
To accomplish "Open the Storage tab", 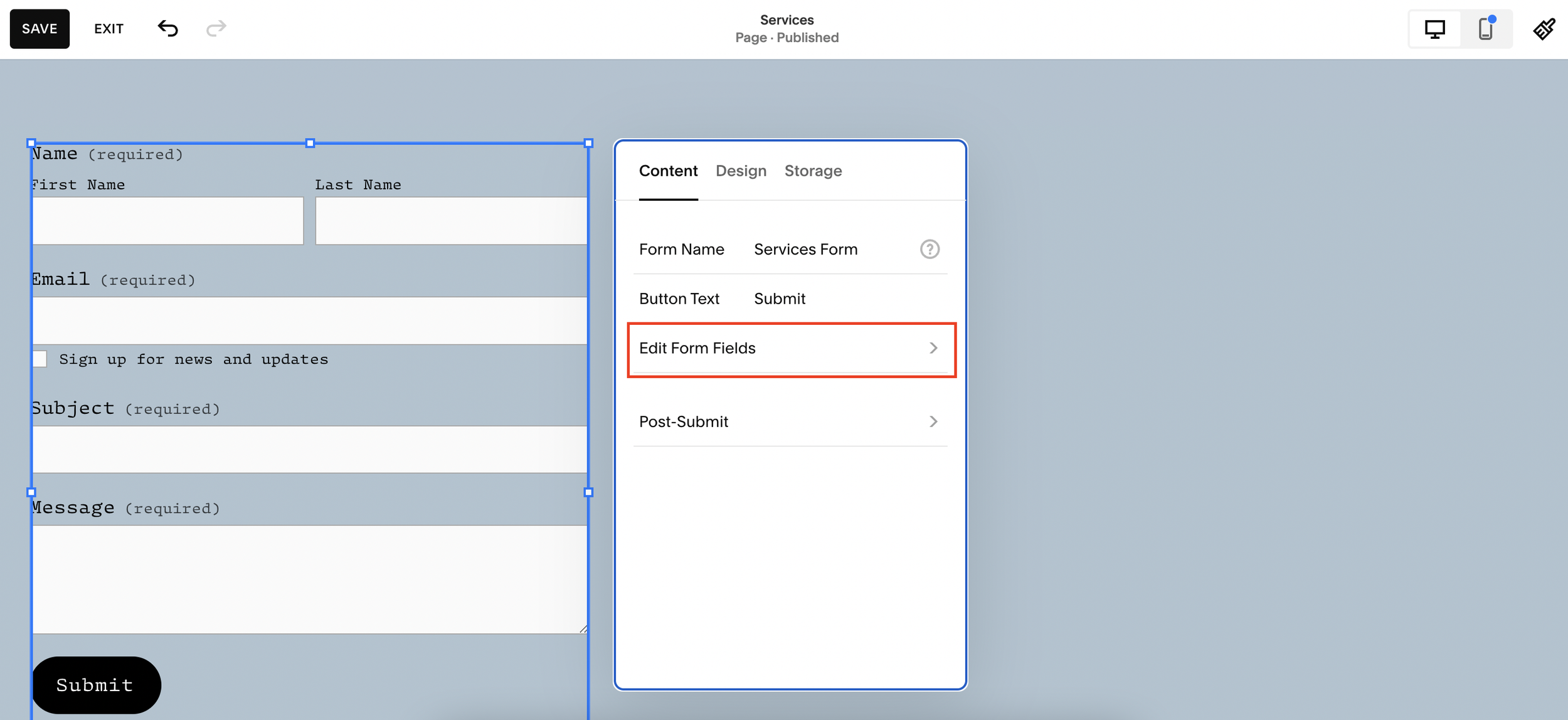I will coord(813,171).
